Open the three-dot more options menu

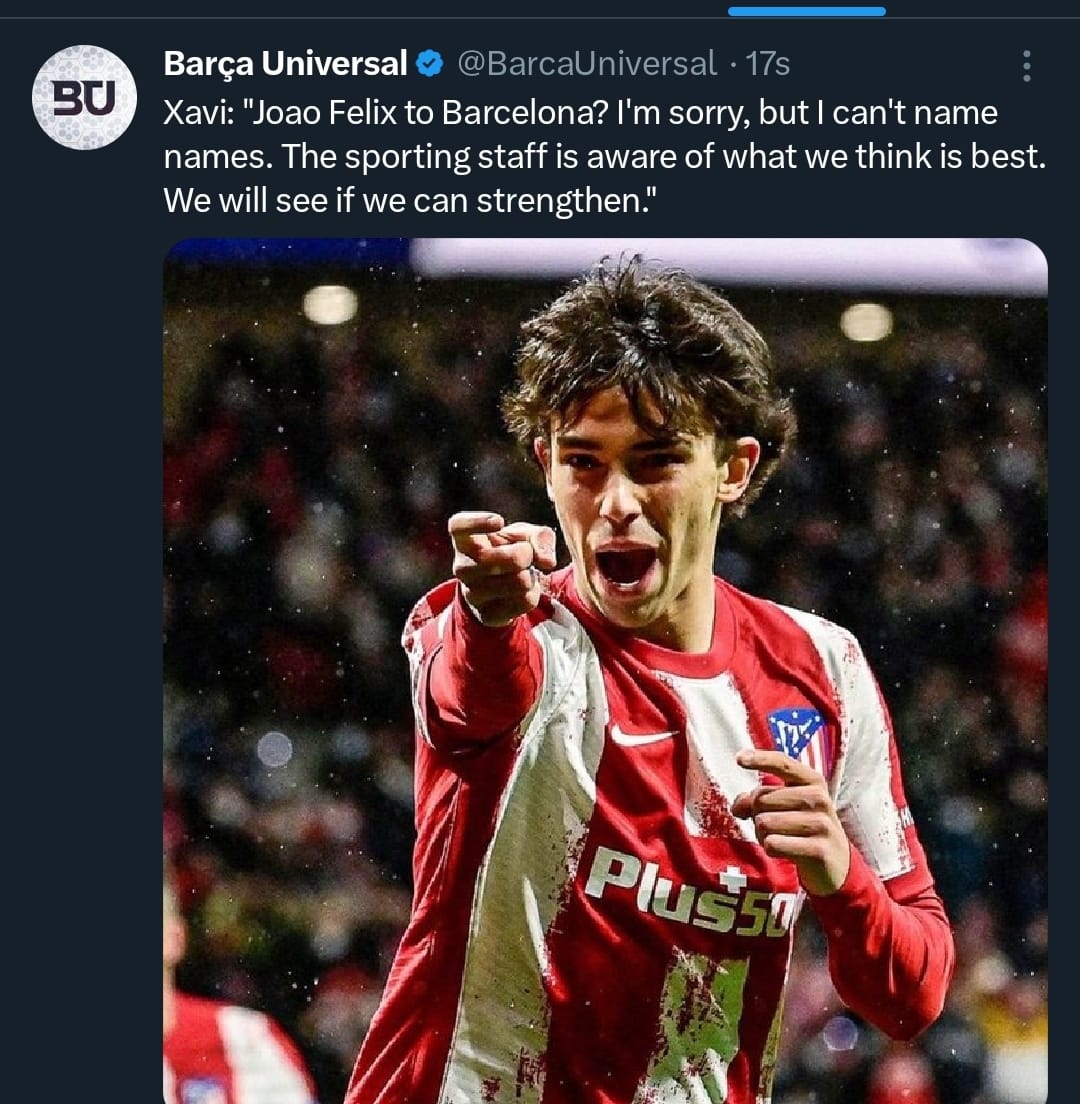[1026, 65]
